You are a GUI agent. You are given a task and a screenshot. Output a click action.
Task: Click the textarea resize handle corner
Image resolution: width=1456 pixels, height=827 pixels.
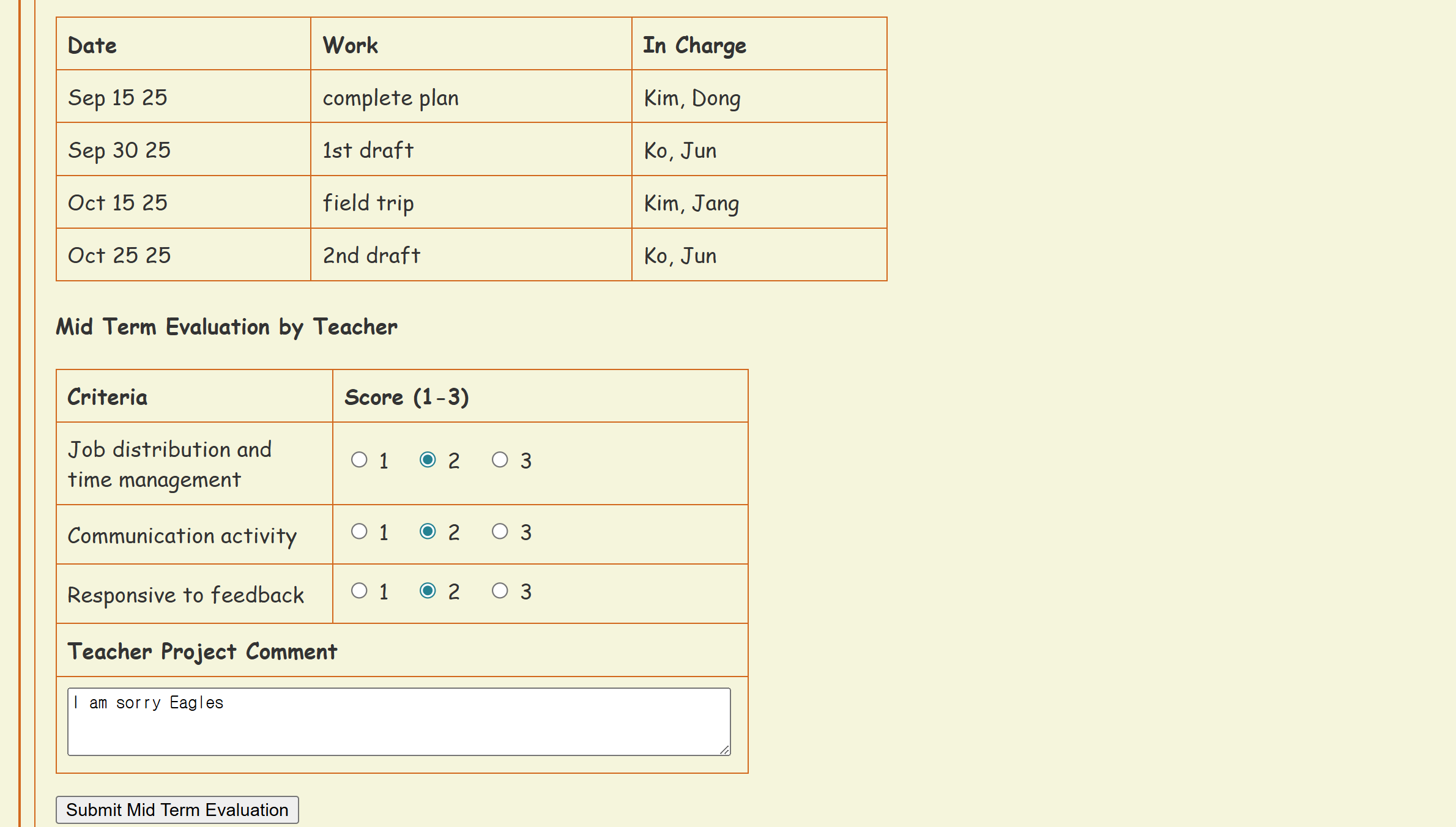[725, 750]
